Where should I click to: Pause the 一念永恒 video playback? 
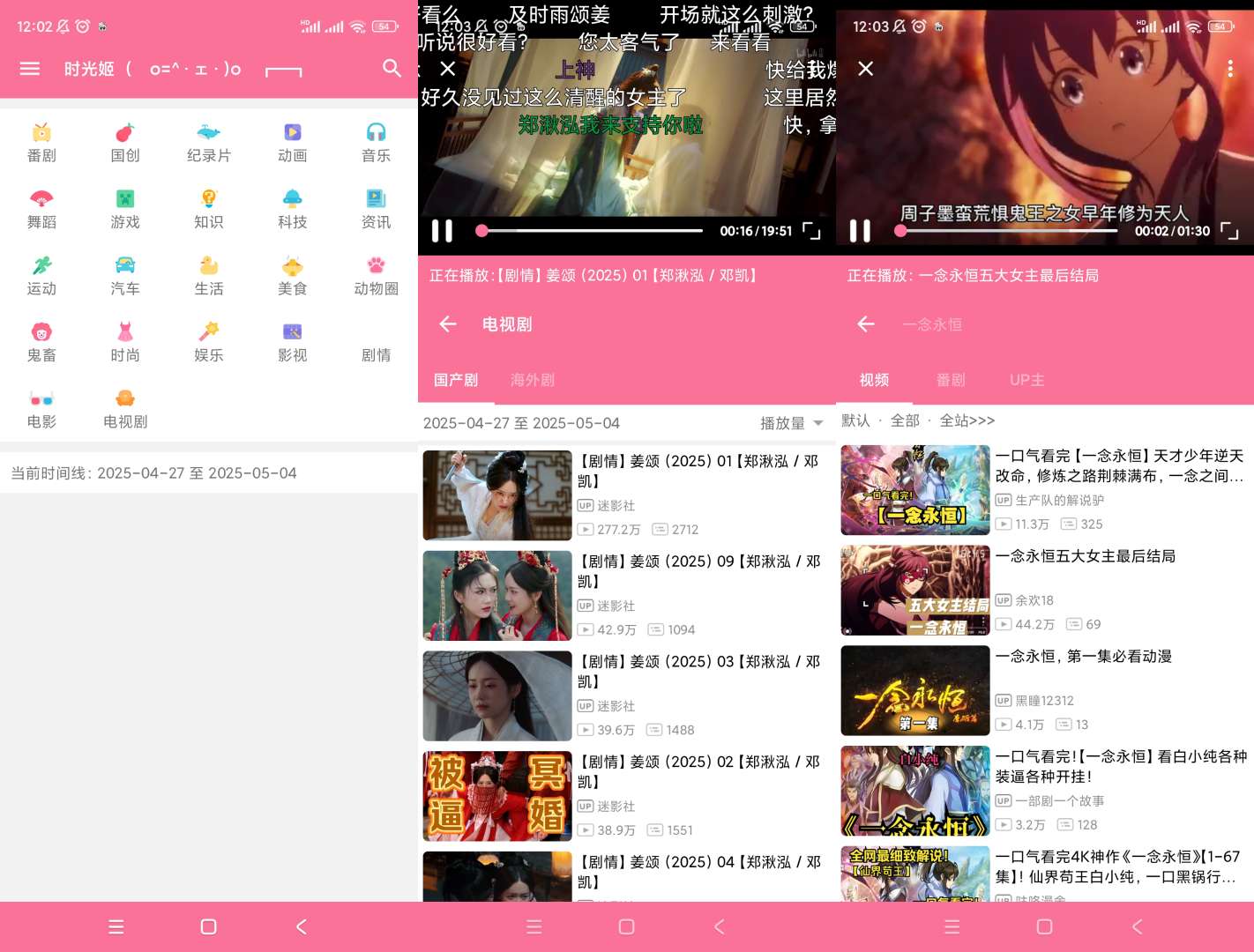[x=860, y=231]
